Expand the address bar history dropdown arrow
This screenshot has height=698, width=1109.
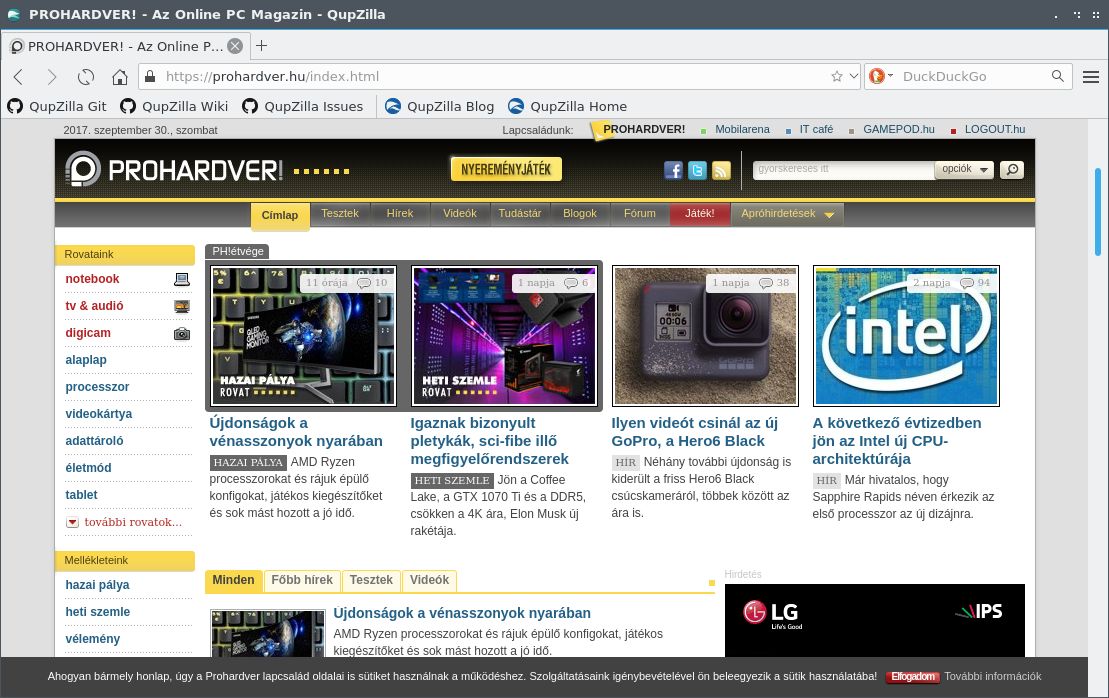tap(854, 76)
